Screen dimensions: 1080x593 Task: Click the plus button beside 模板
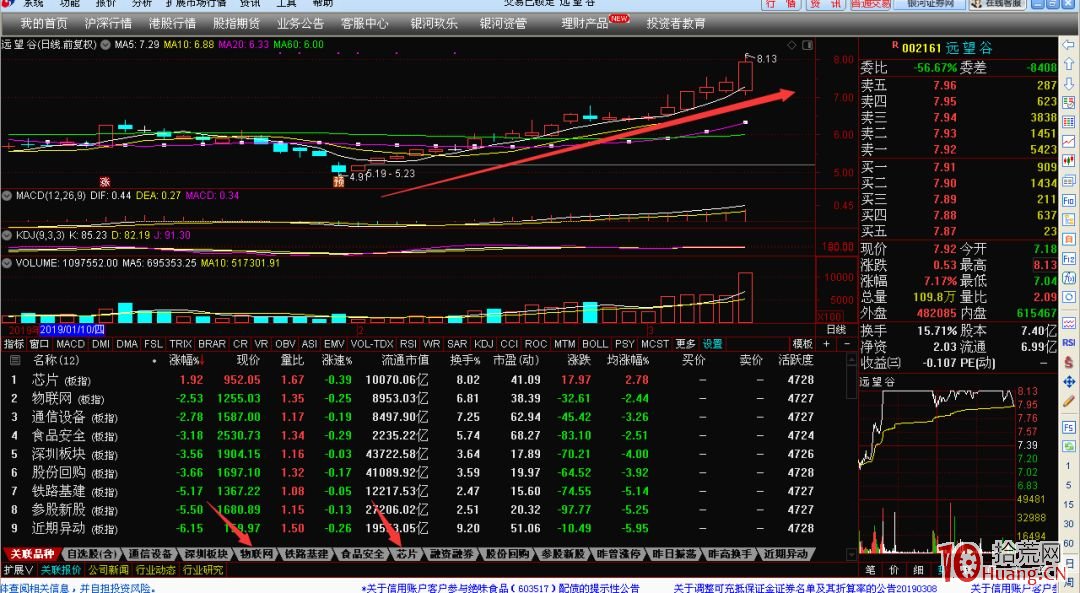(827, 344)
